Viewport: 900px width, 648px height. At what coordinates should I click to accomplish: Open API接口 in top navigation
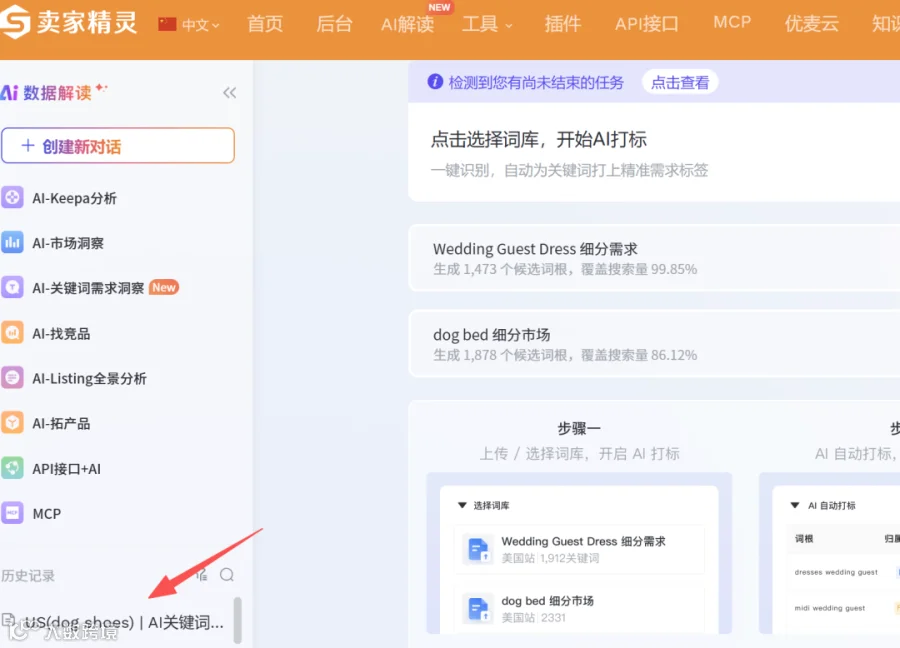(x=647, y=24)
